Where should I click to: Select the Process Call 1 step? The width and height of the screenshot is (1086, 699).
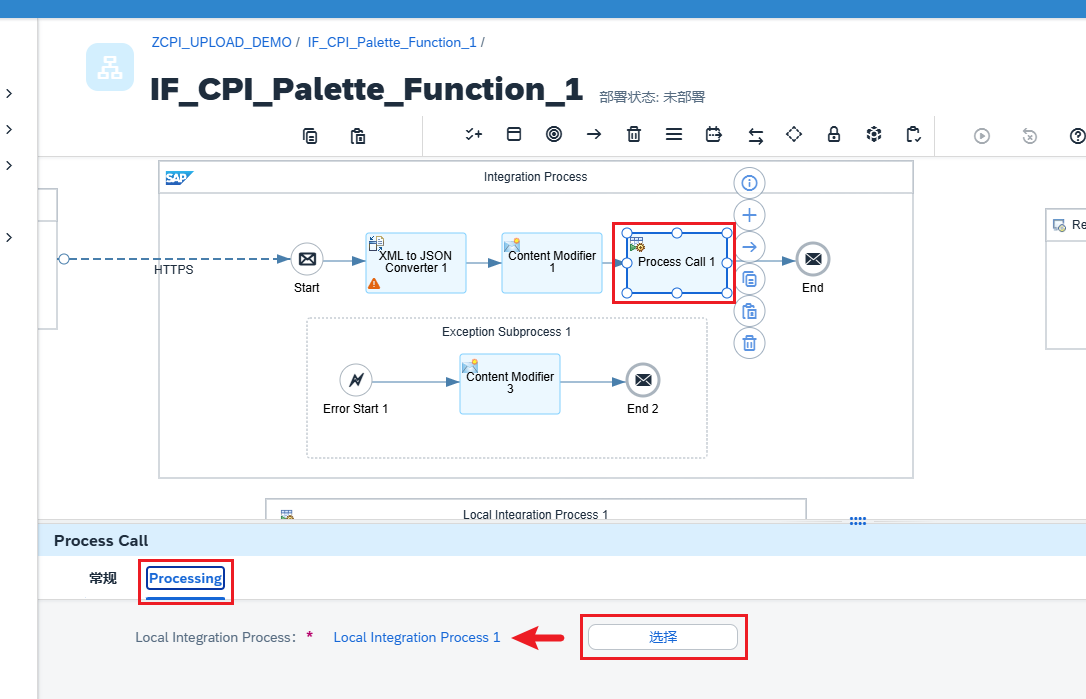point(677,263)
